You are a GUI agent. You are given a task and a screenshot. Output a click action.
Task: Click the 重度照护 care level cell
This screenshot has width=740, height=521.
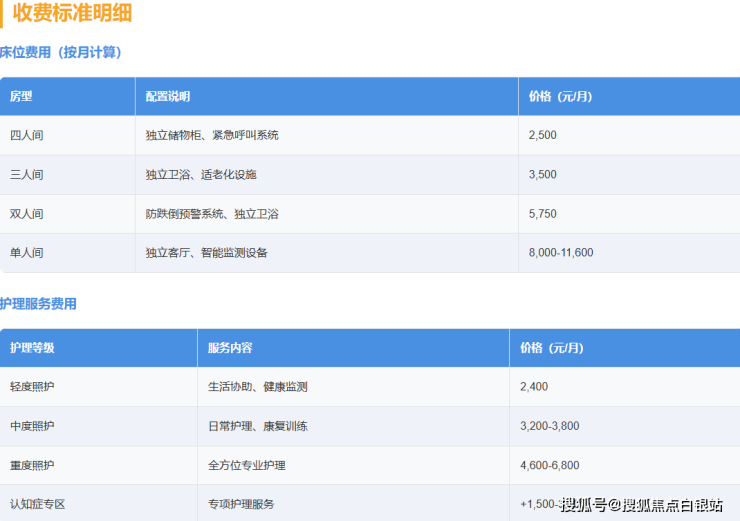[x=32, y=465]
